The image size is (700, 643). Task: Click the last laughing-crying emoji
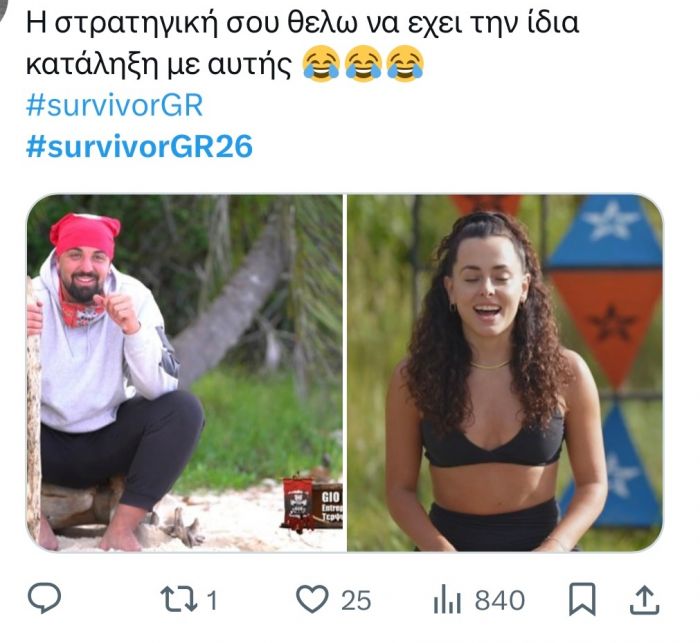(x=405, y=64)
